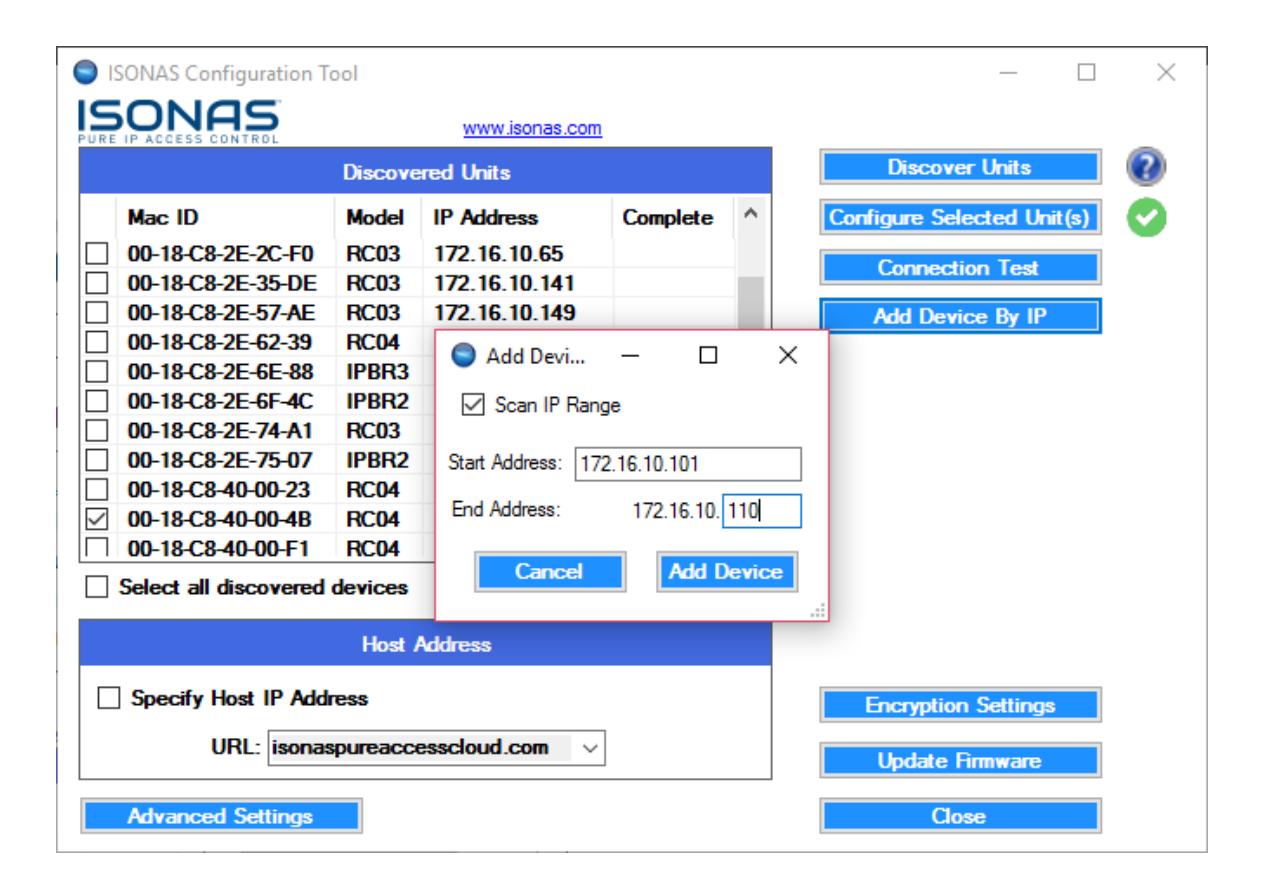Click the Complete column header
The width and height of the screenshot is (1263, 893).
coord(668,217)
